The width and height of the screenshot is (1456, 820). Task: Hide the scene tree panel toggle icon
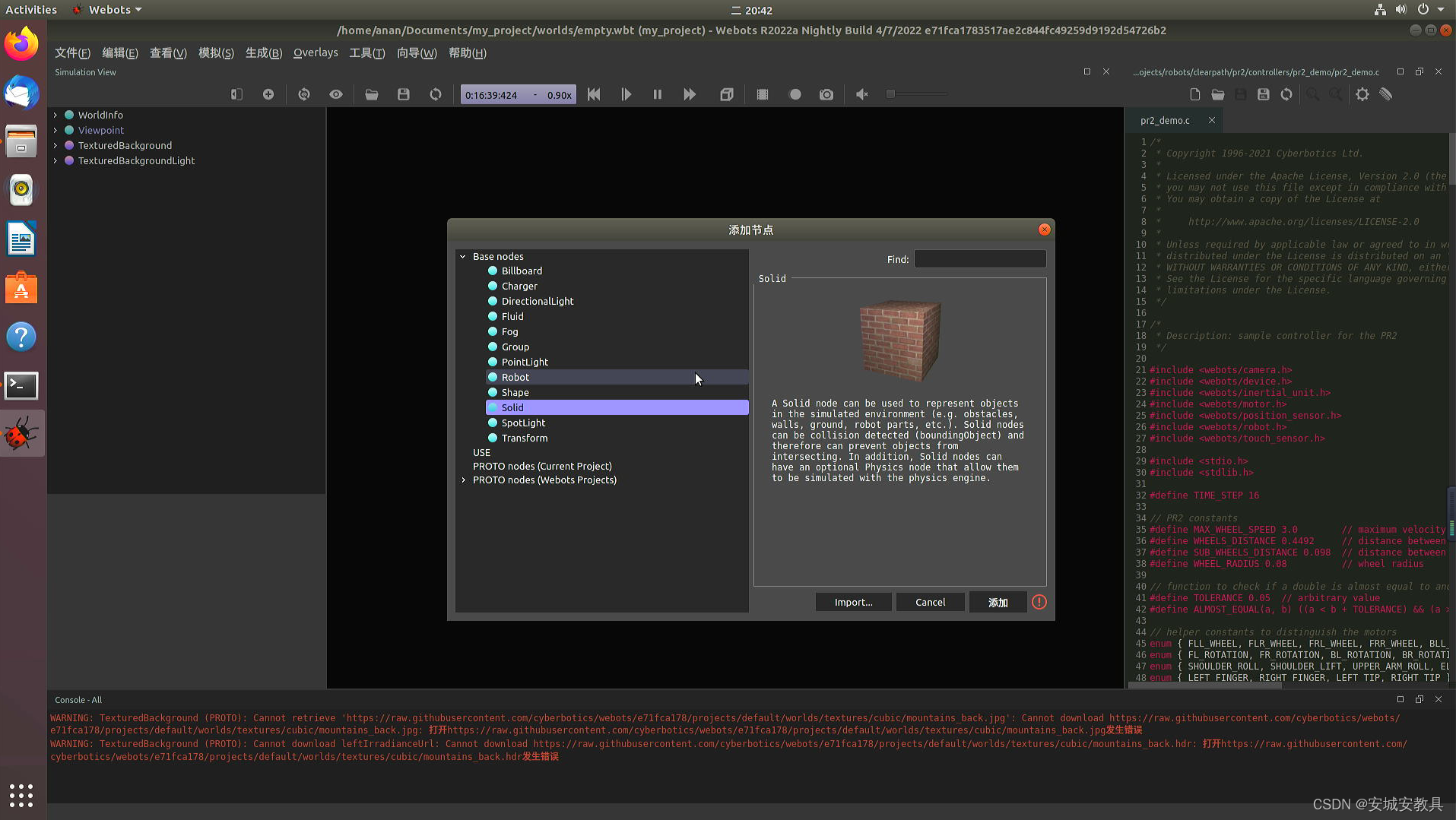[236, 94]
